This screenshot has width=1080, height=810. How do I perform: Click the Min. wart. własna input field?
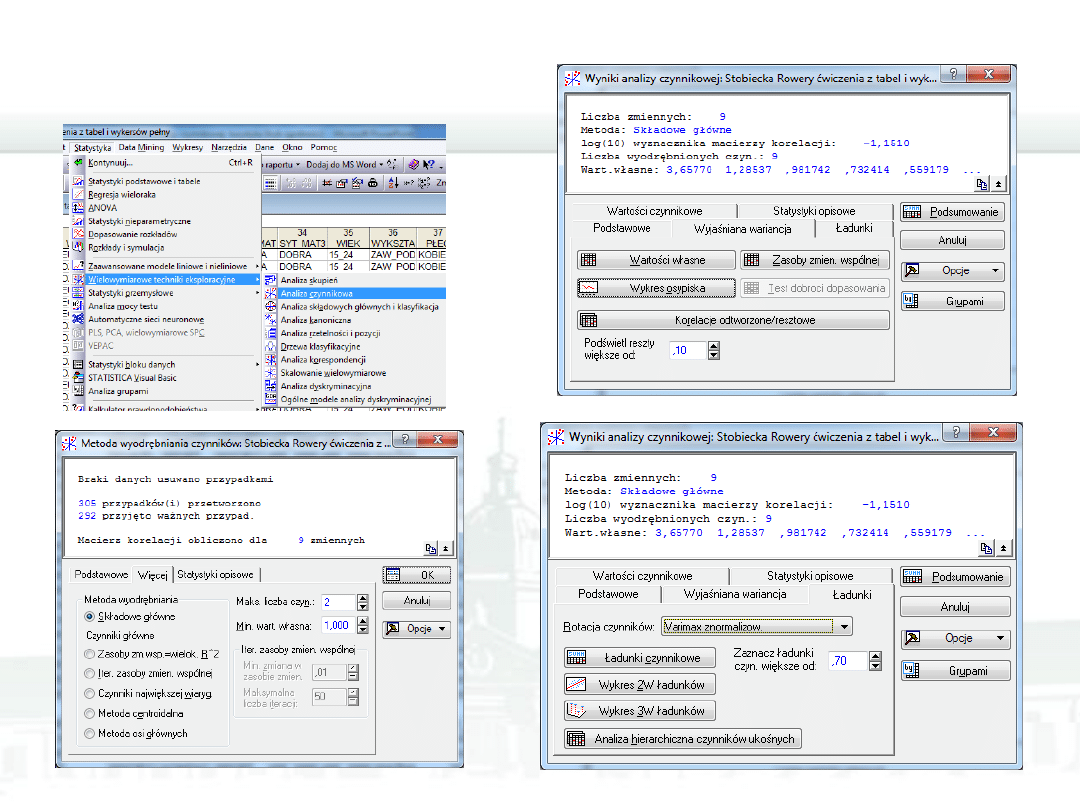338,626
